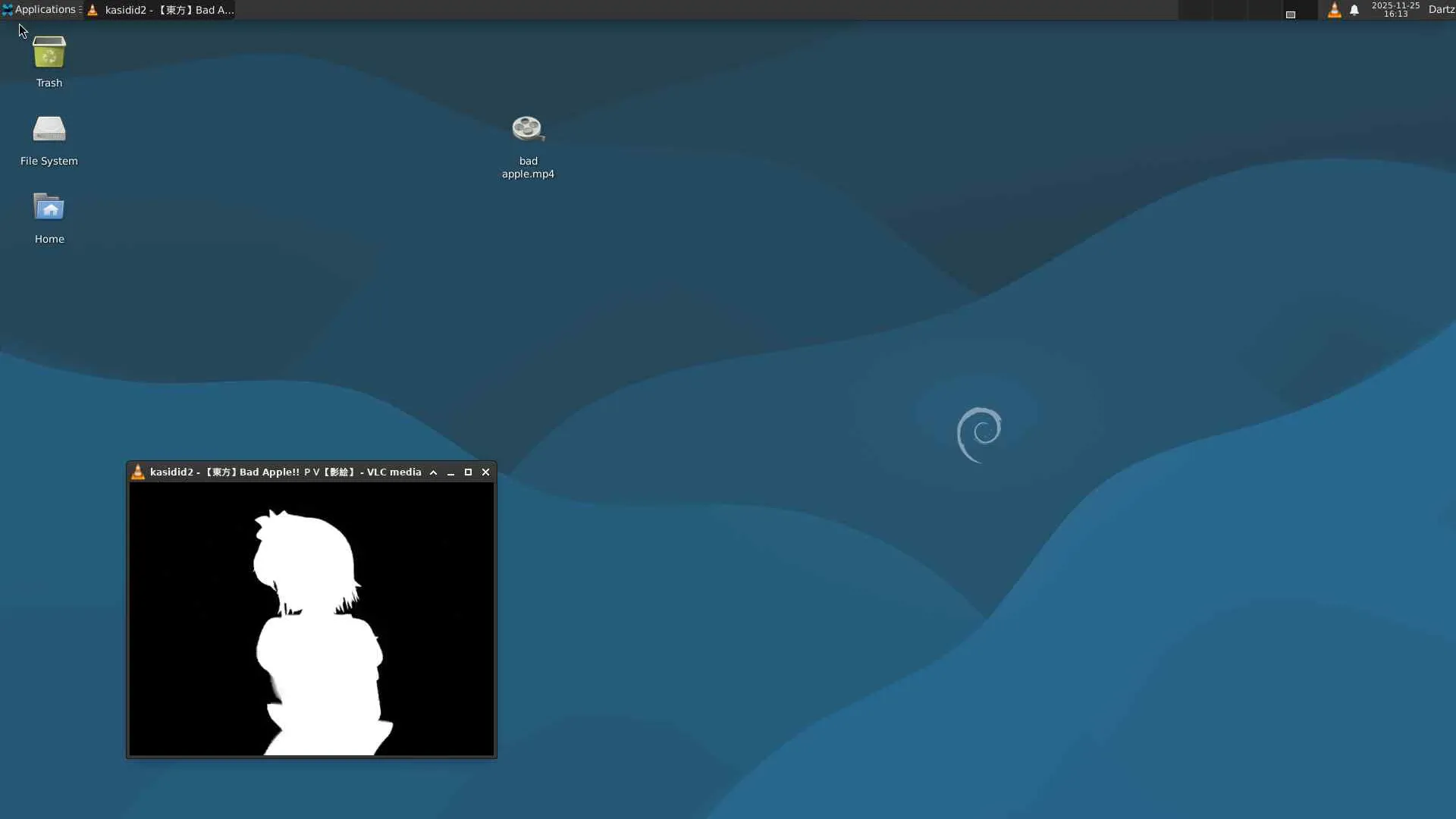Switch to VLC task in window list
Screen dimensions: 1456x819
click(x=161, y=10)
